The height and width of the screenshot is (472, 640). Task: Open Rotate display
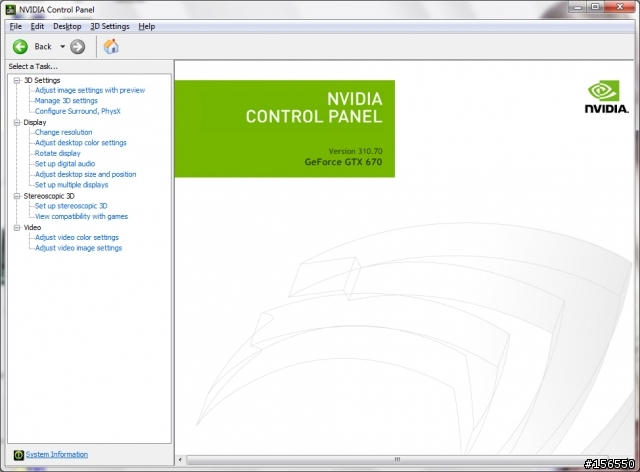[58, 154]
